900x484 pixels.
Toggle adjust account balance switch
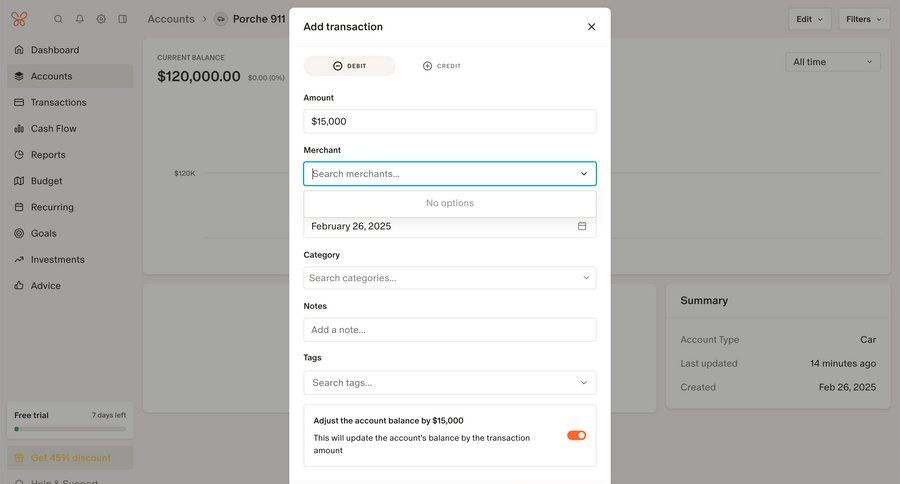[x=576, y=435]
